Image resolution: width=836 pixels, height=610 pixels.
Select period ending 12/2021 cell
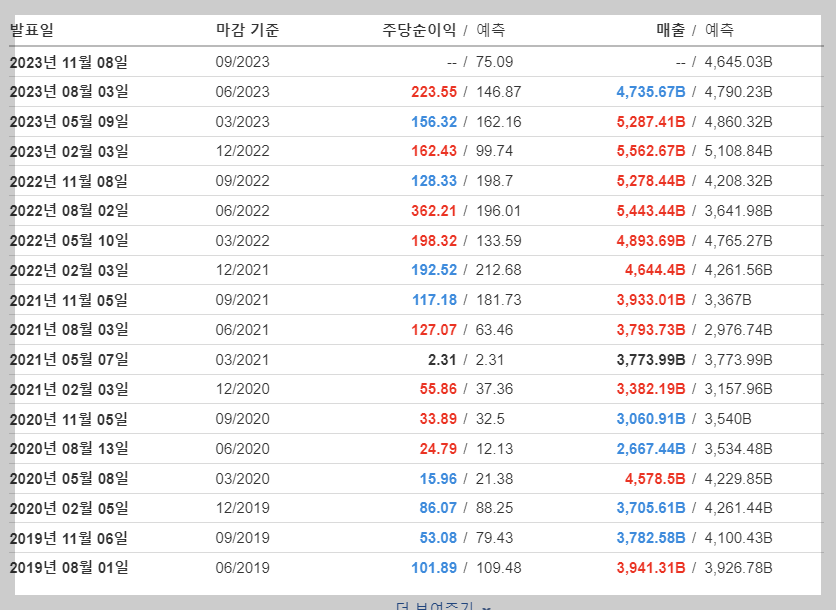(x=243, y=270)
